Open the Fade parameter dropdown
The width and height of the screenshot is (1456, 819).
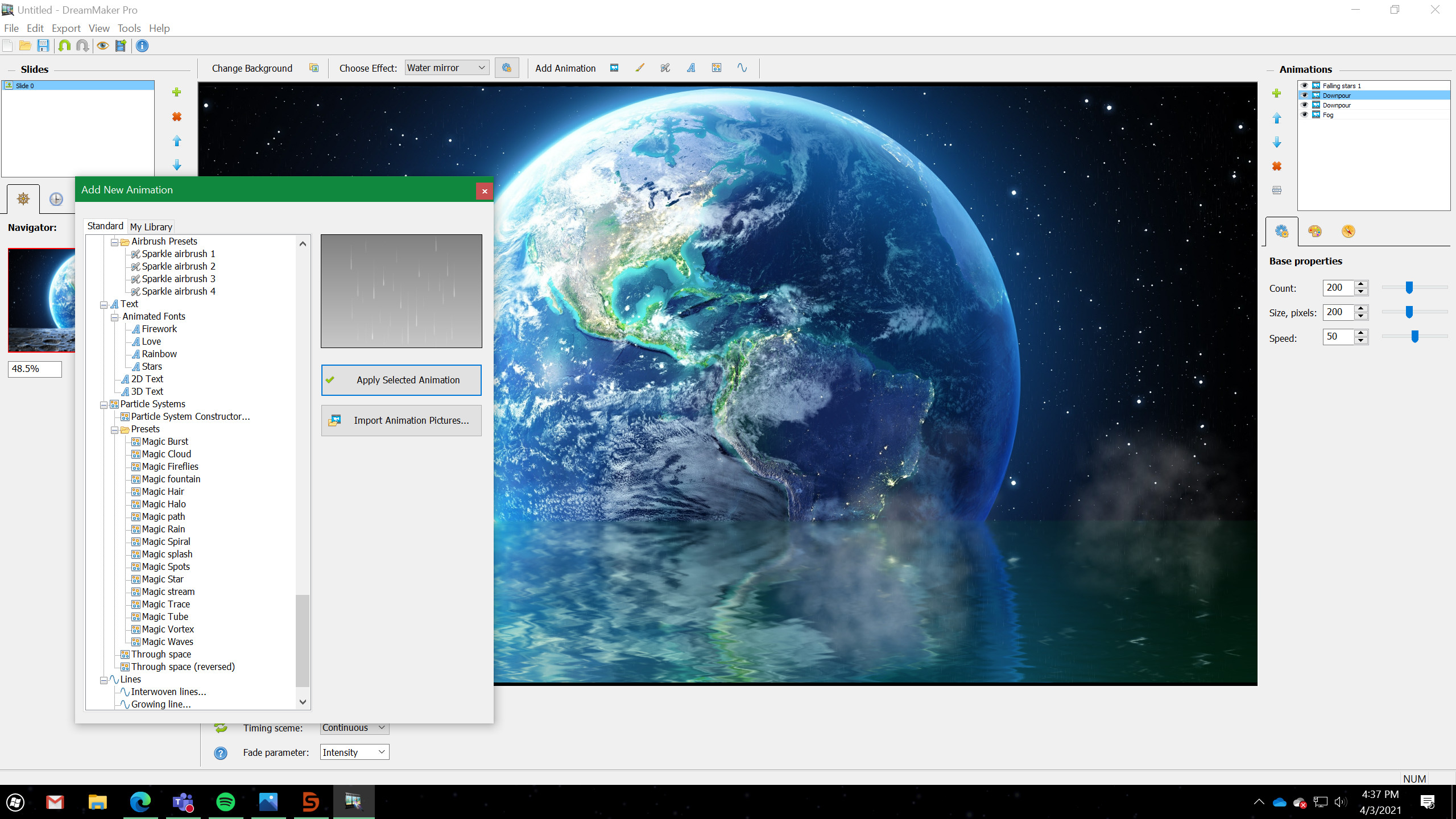(x=354, y=752)
